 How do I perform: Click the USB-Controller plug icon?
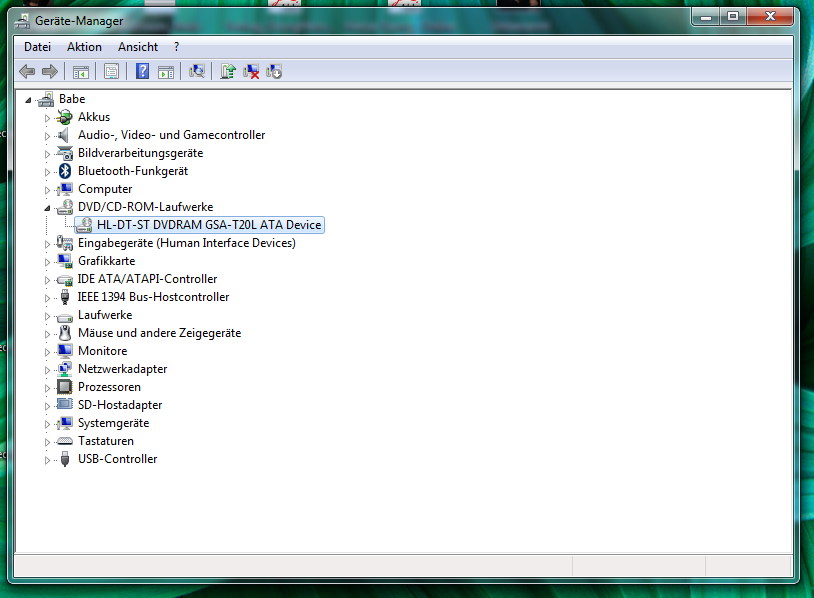click(x=65, y=459)
